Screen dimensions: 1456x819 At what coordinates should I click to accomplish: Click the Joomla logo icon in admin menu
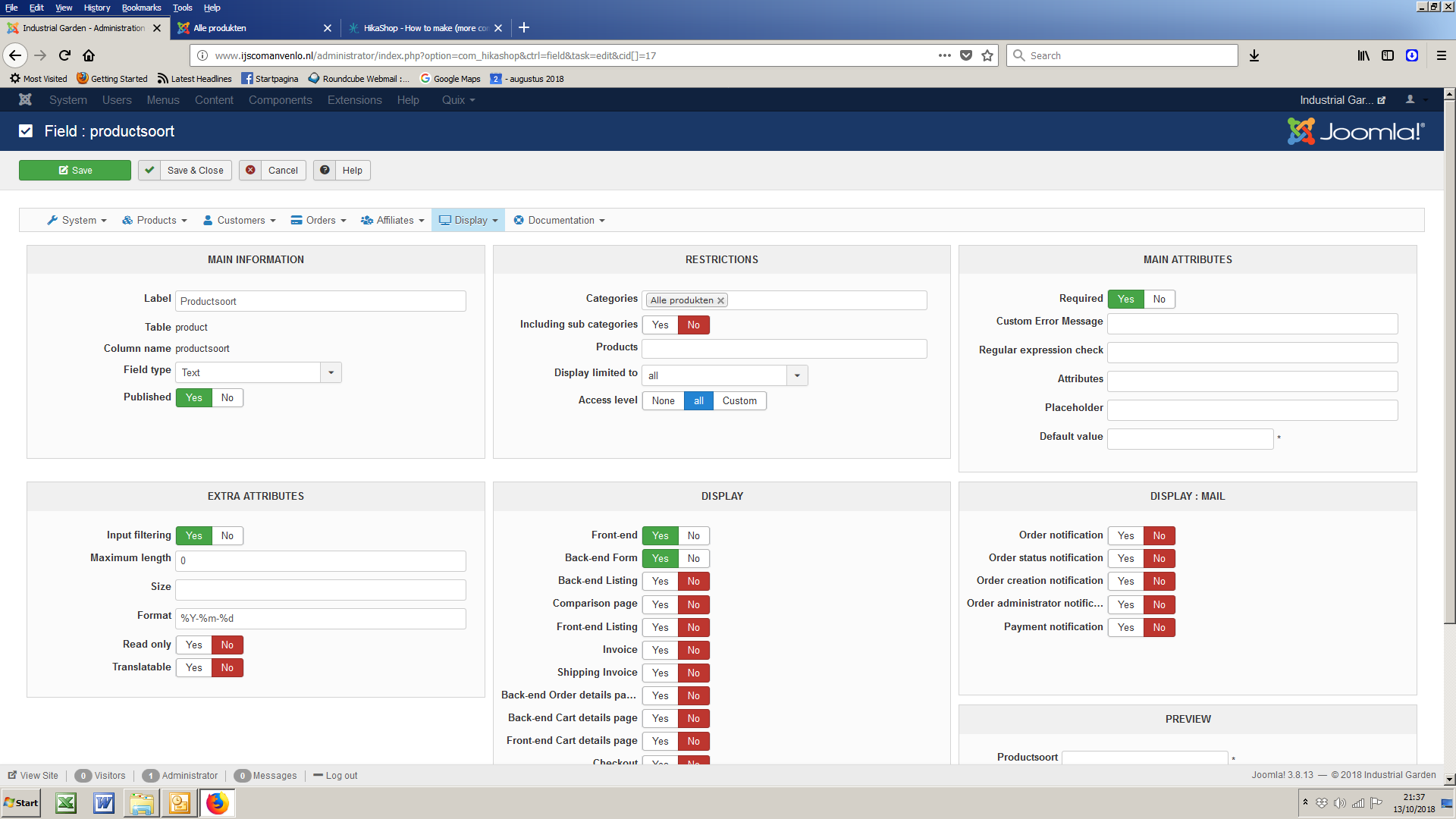coord(25,99)
